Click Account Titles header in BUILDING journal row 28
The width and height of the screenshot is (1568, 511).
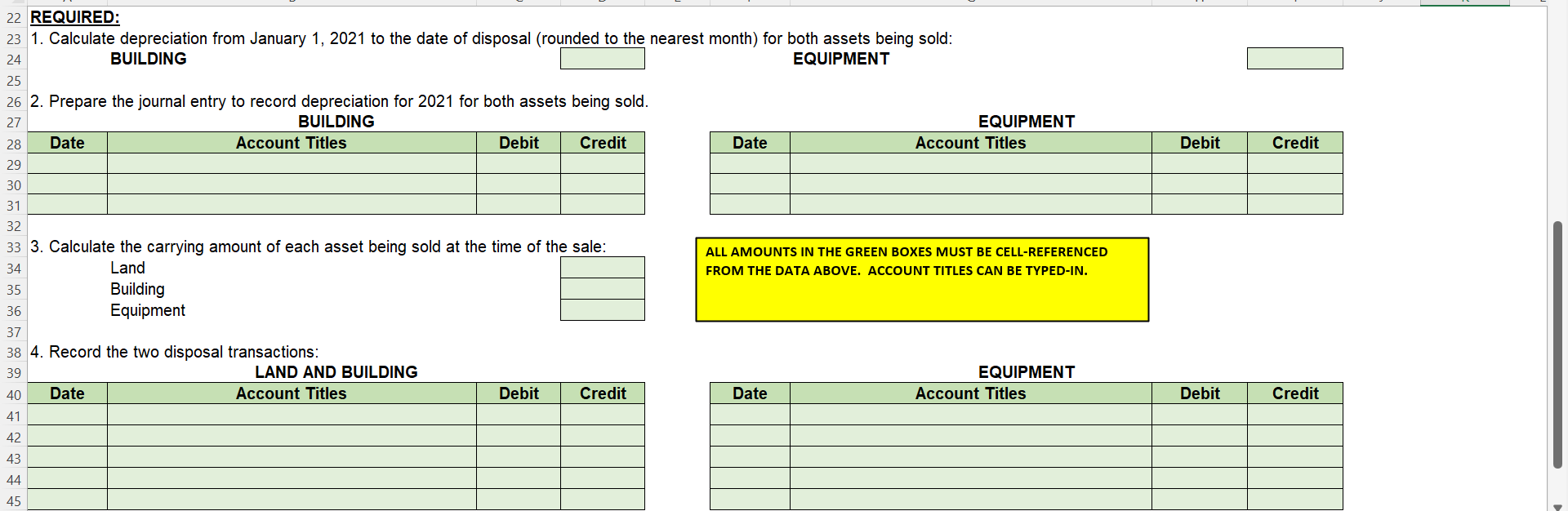tap(292, 143)
